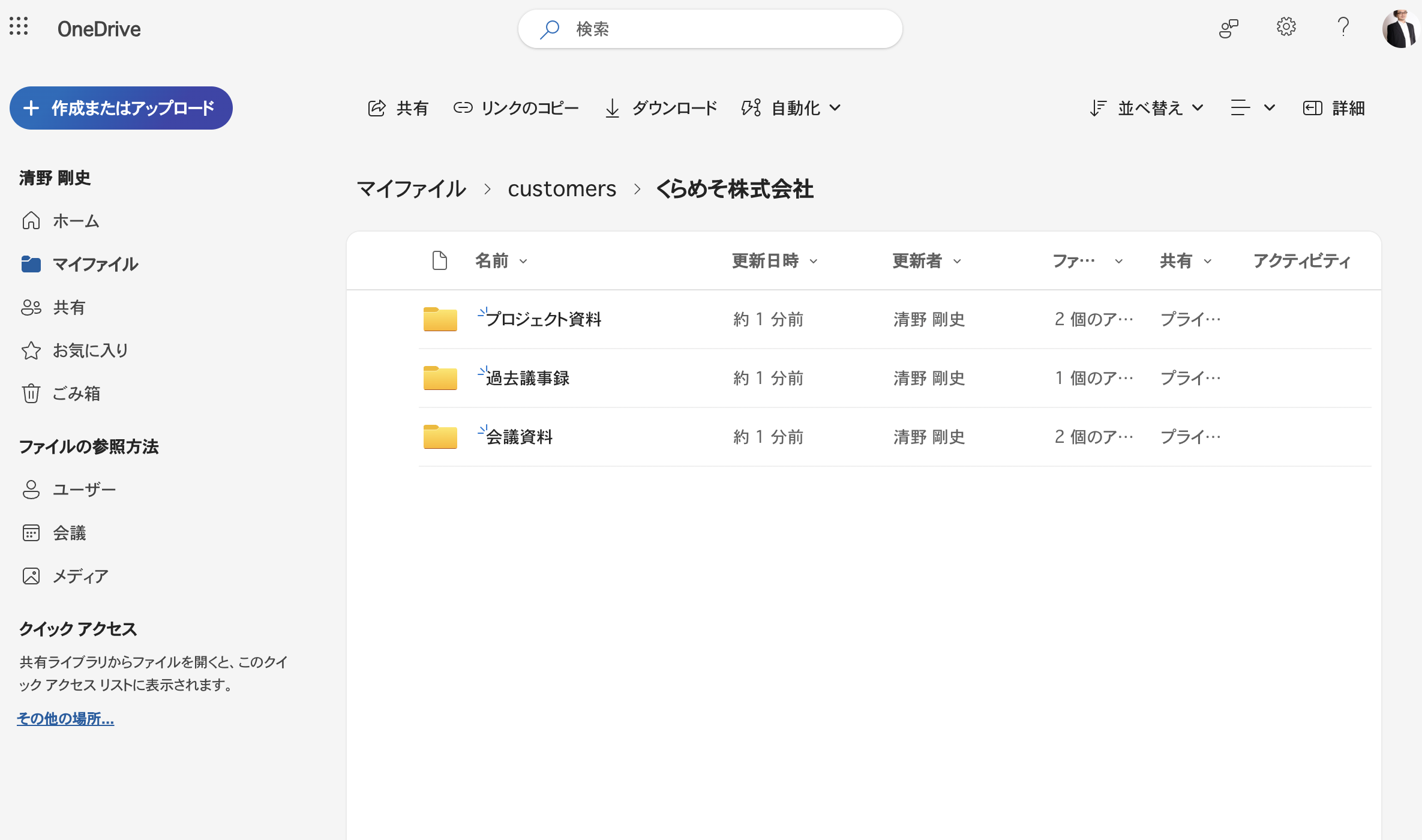Viewport: 1422px width, 840px height.
Task: Open the プロジェクト資料 folder
Action: (544, 319)
